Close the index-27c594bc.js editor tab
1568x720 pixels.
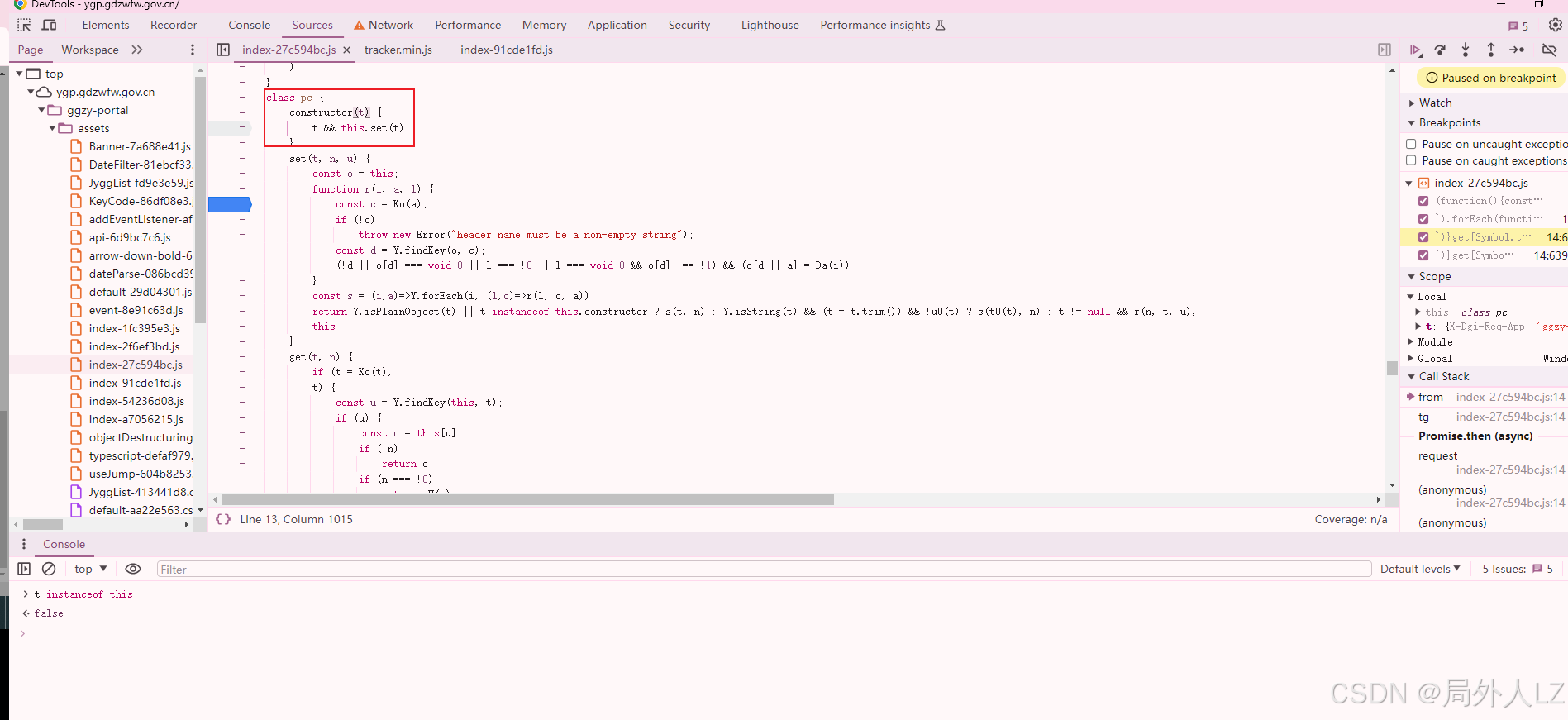click(x=347, y=50)
